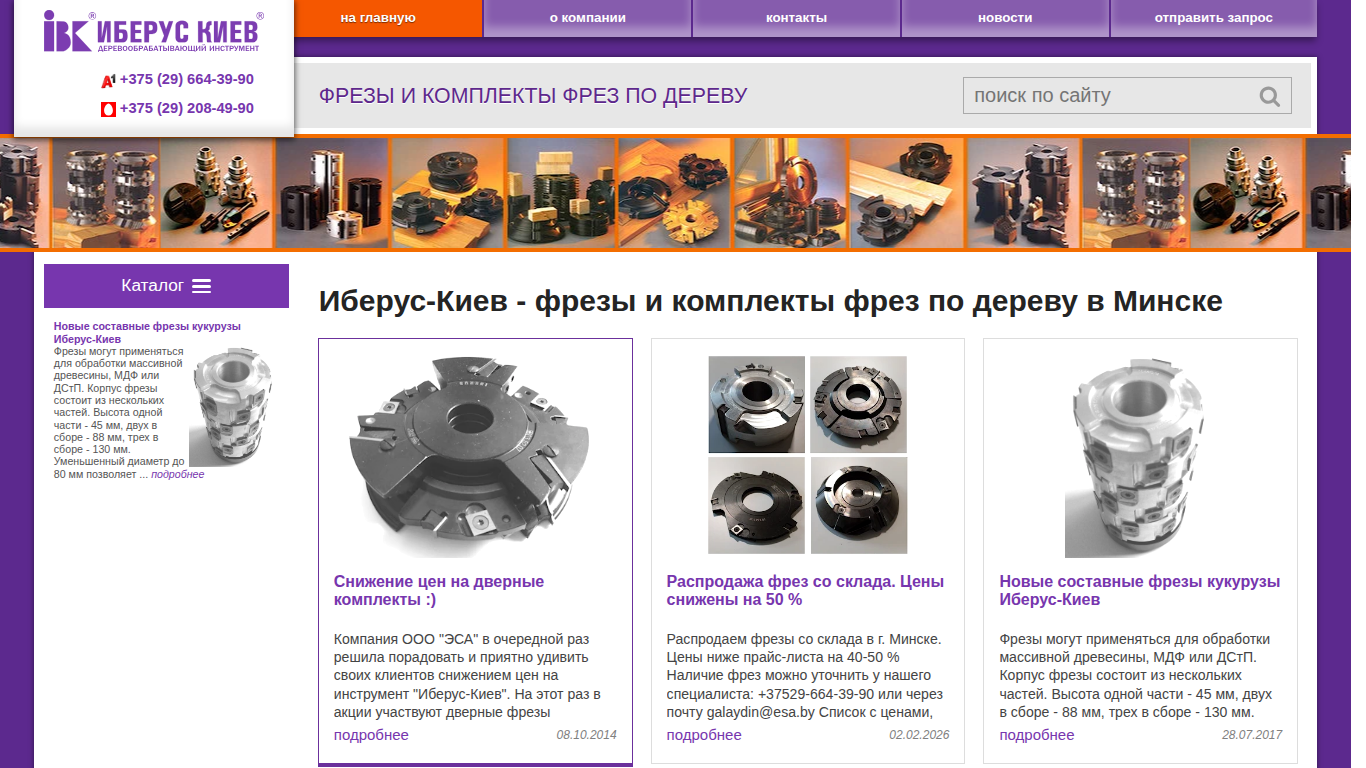Click the door cutter image in the first card
Viewport: 1366px width, 768px height.
470,458
